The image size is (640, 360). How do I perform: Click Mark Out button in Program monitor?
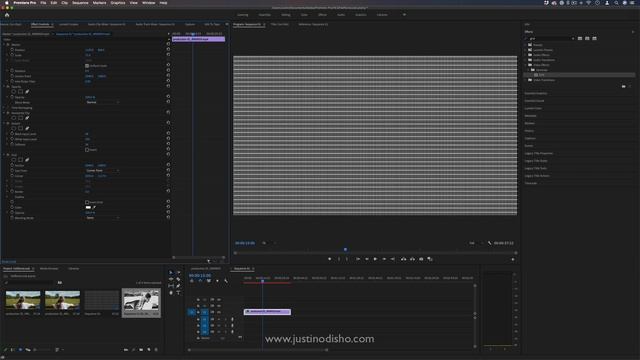tap(347, 259)
